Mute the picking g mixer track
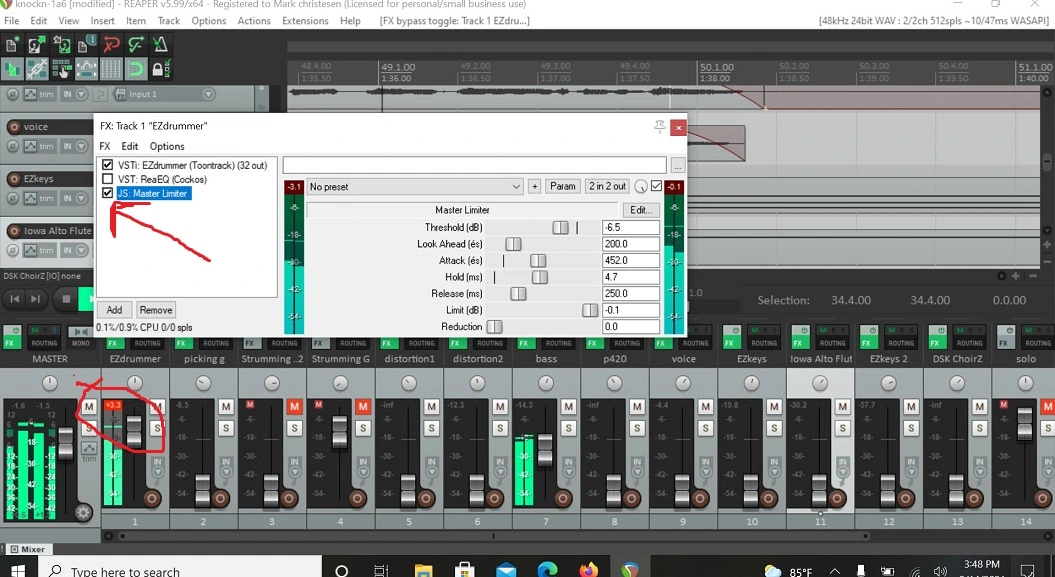The width and height of the screenshot is (1055, 577). point(226,406)
